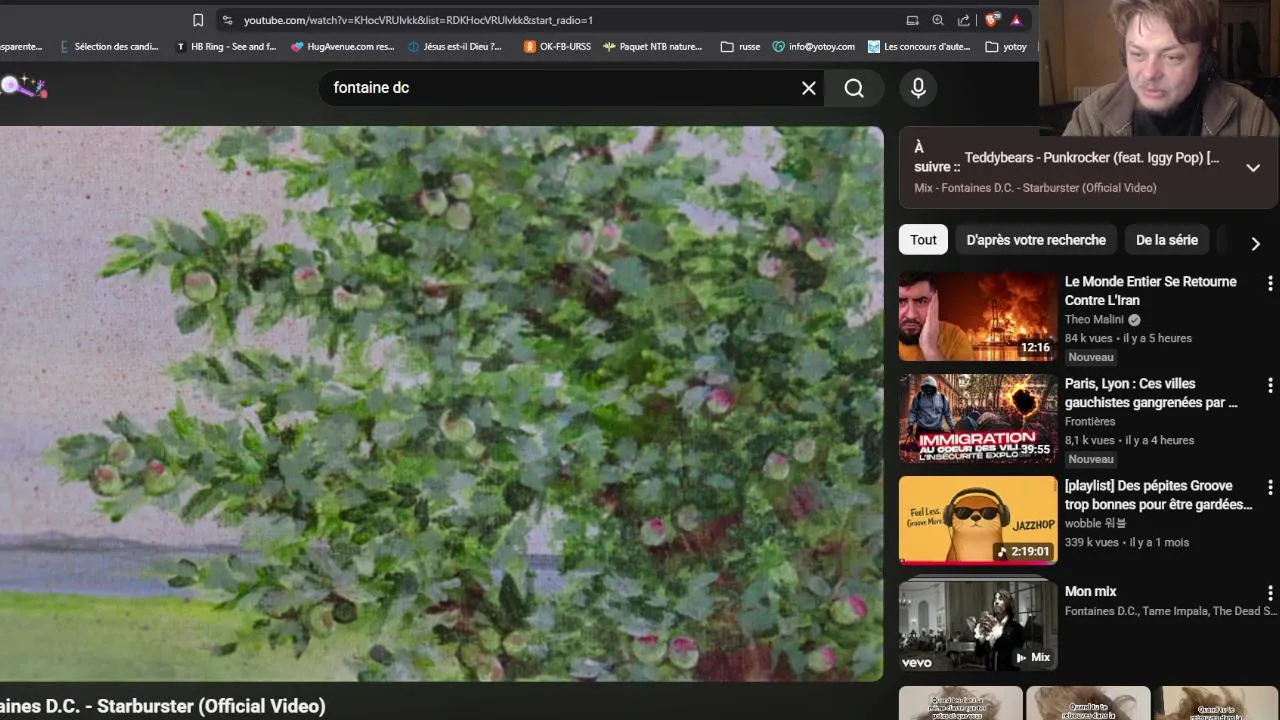The image size is (1280, 720).
Task: Click the share page icon
Action: (964, 20)
